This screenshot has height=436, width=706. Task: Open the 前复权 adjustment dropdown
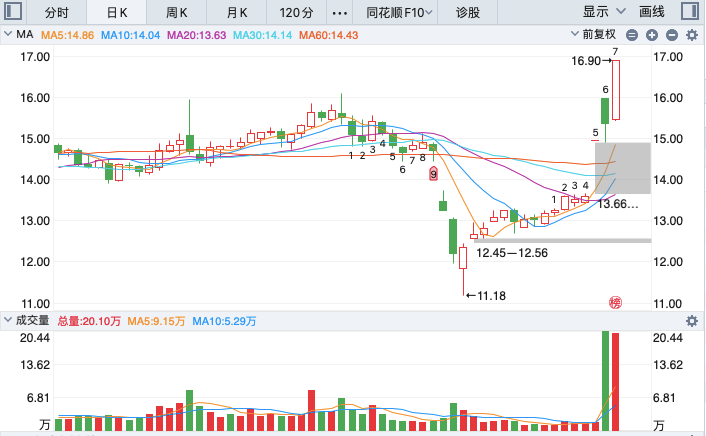tap(593, 34)
